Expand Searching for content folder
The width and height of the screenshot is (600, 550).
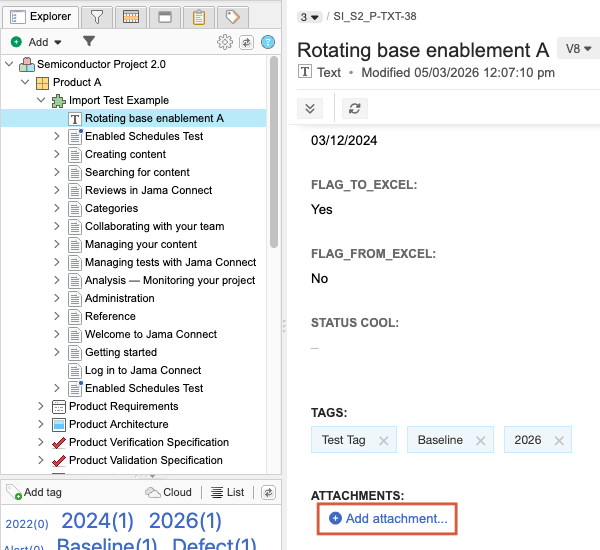pyautogui.click(x=57, y=172)
